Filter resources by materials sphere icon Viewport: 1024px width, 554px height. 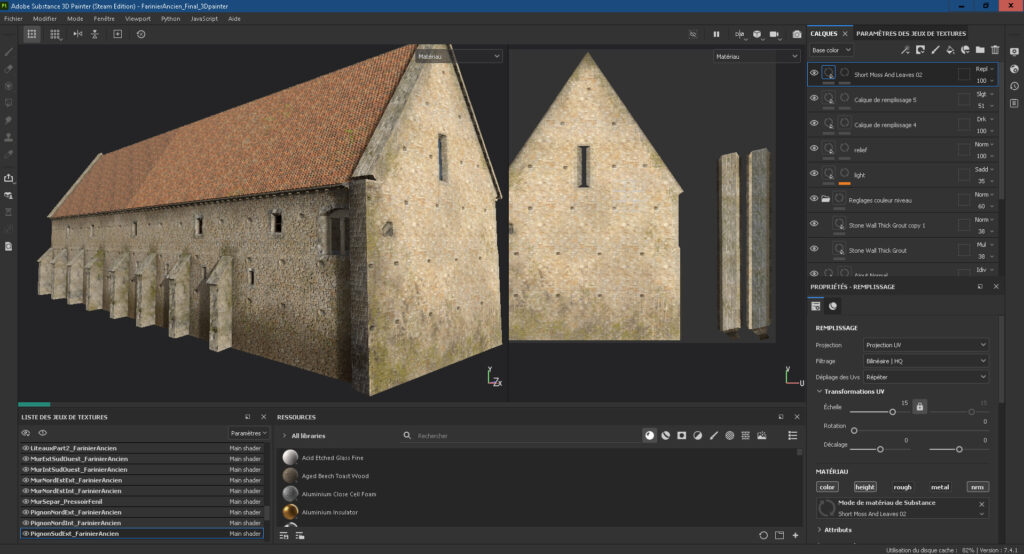coord(649,435)
